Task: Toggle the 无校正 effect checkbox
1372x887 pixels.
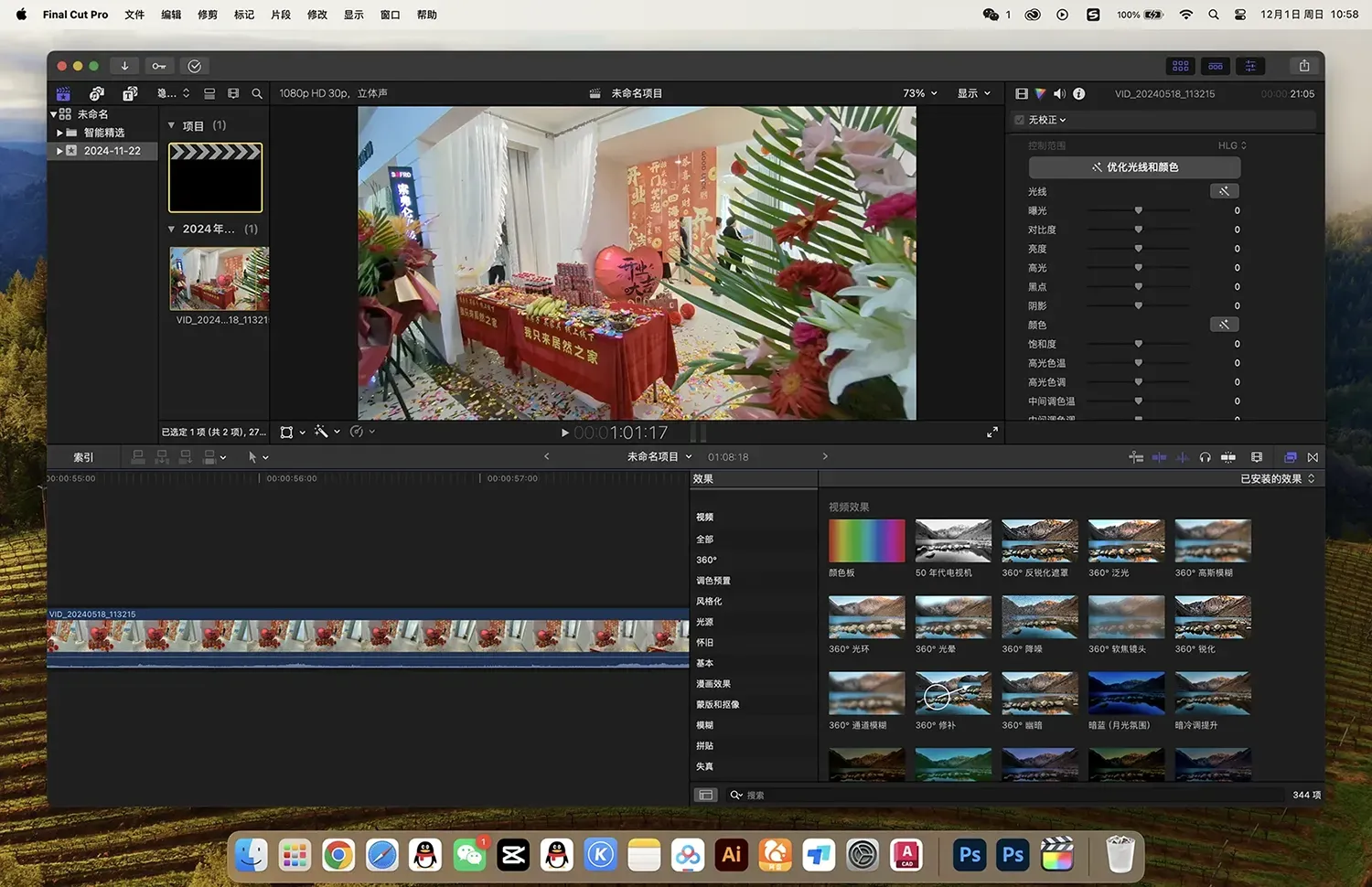Action: 1020,120
